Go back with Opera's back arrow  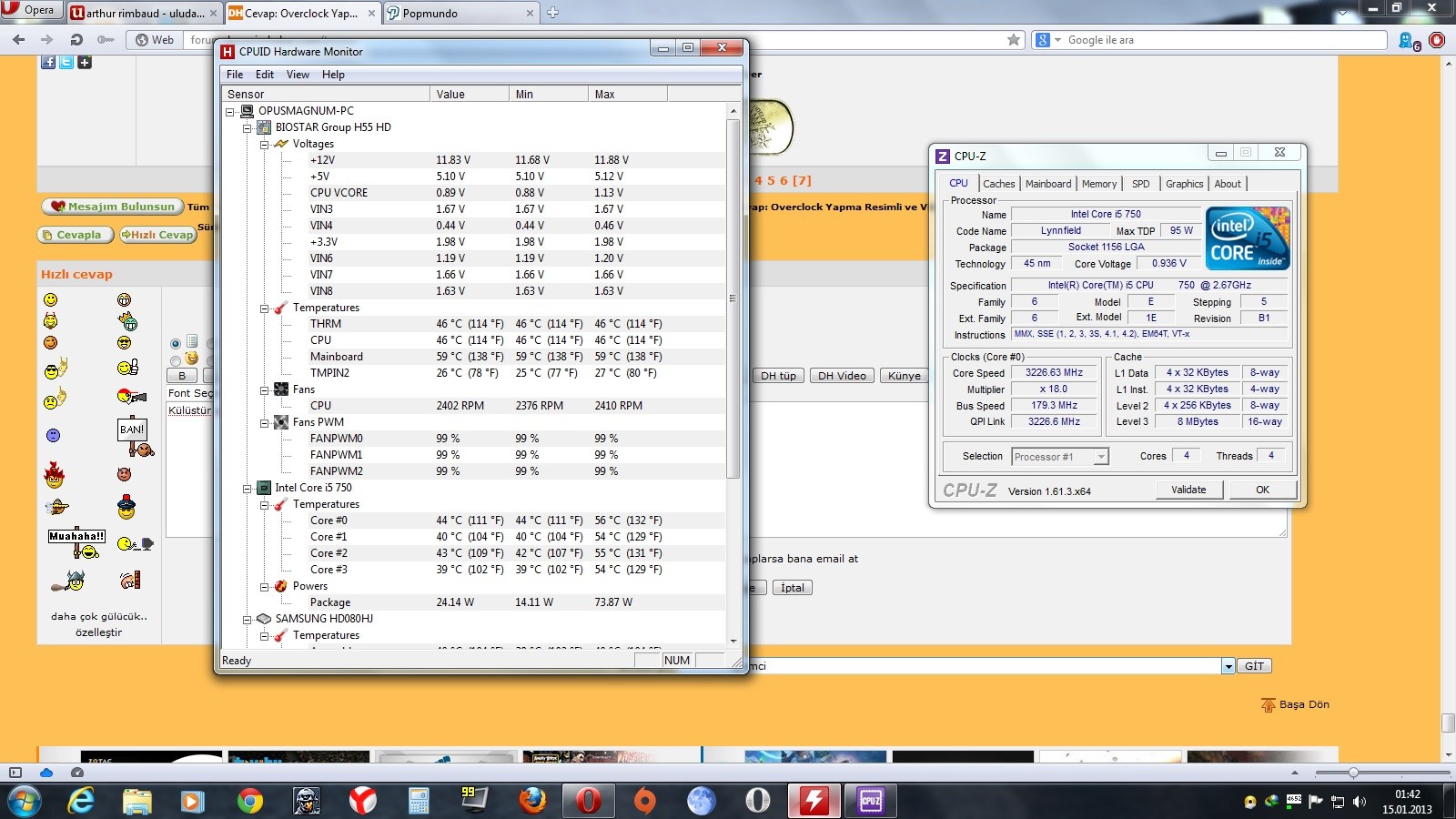click(18, 40)
